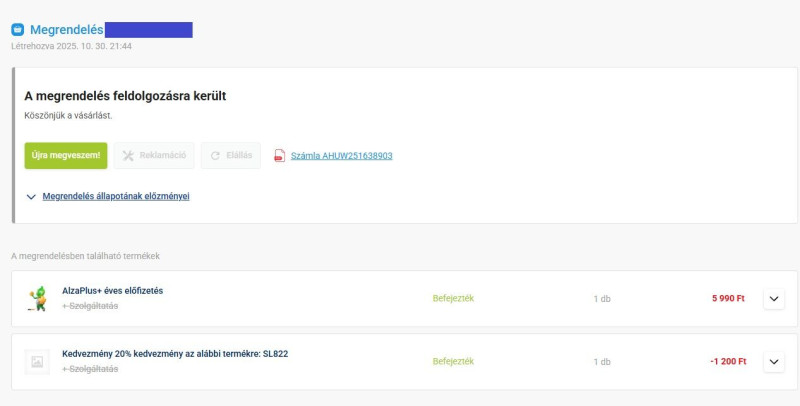Click the circular arrow Elállás icon
Image resolution: width=800 pixels, height=406 pixels.
click(216, 156)
